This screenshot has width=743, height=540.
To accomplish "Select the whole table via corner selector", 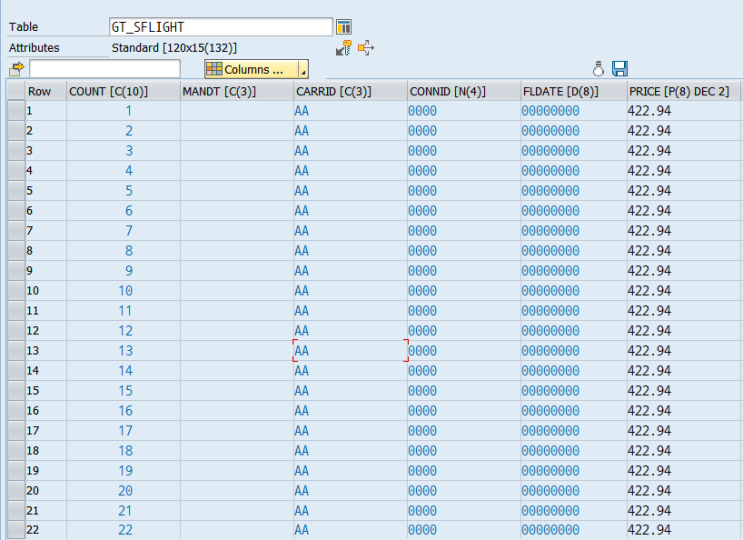I will (x=16, y=91).
